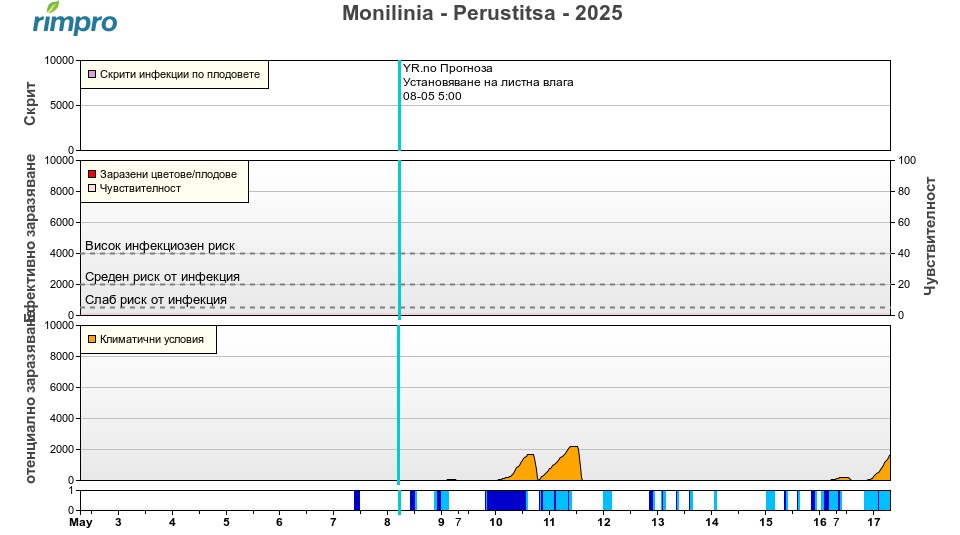This screenshot has height=535, width=960.
Task: Click date axis label 6
Action: [x=279, y=522]
